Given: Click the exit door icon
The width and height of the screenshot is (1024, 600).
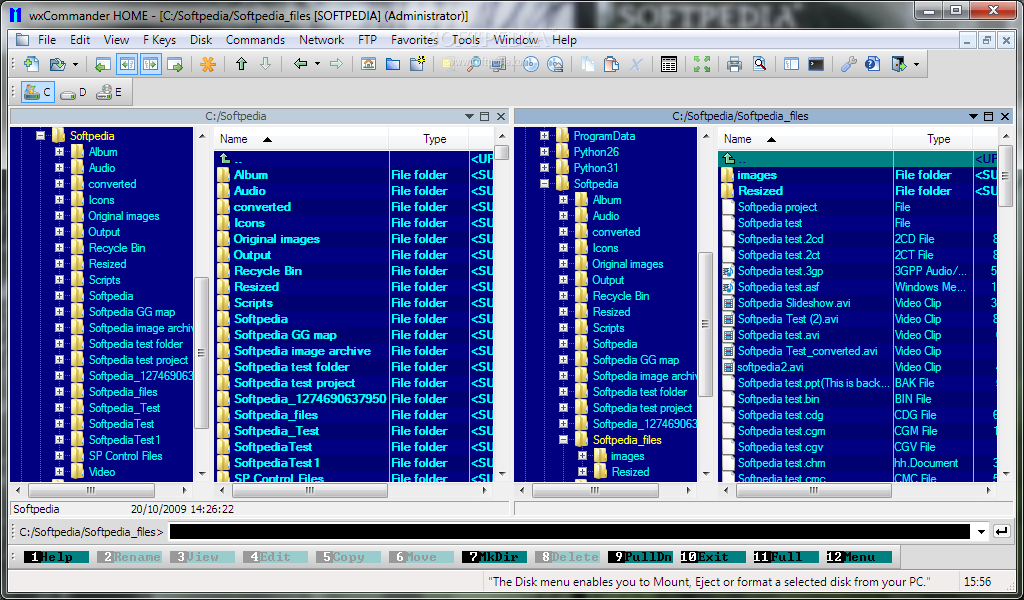Looking at the screenshot, I should pos(899,64).
